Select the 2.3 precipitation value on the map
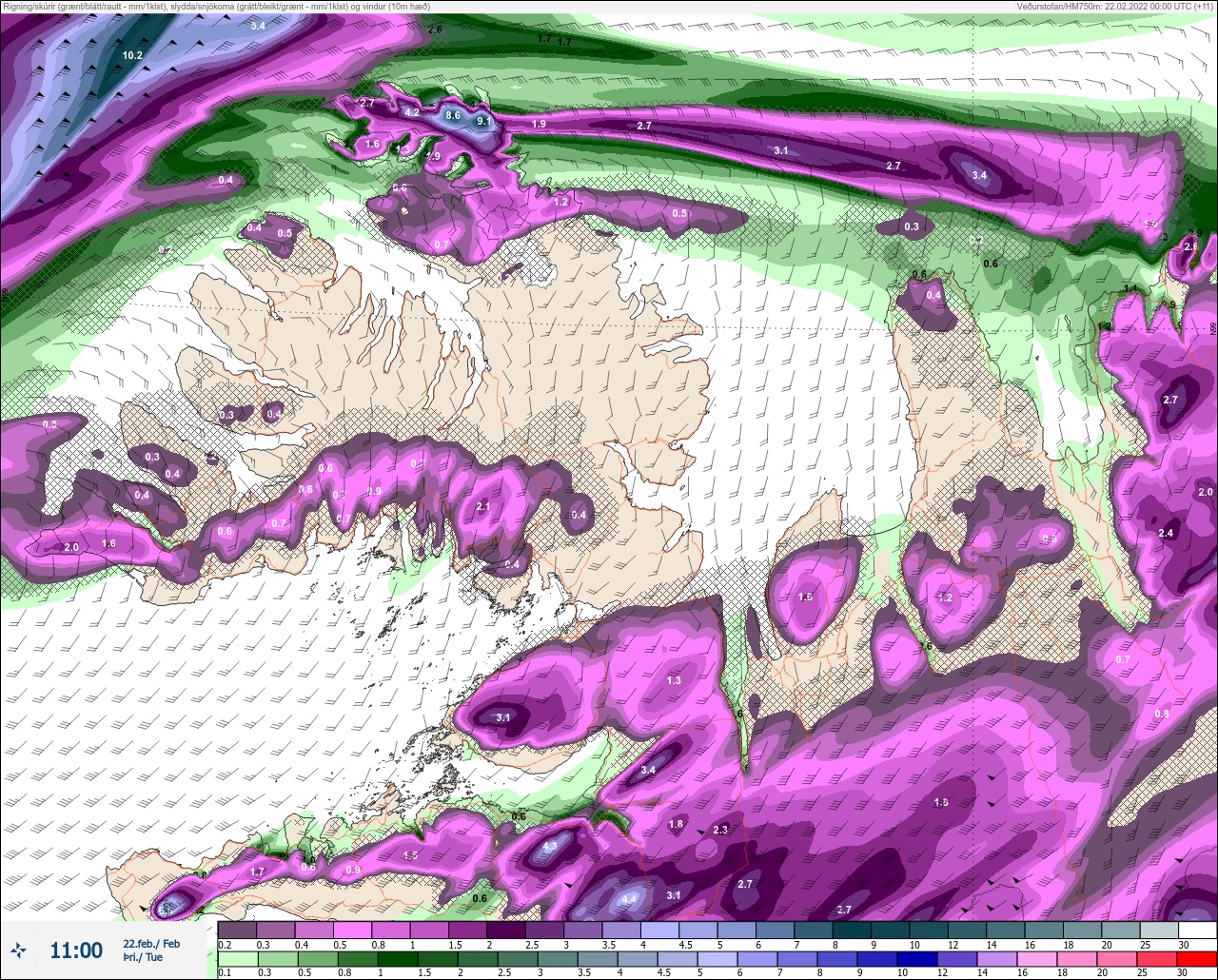Image resolution: width=1218 pixels, height=980 pixels. [720, 830]
